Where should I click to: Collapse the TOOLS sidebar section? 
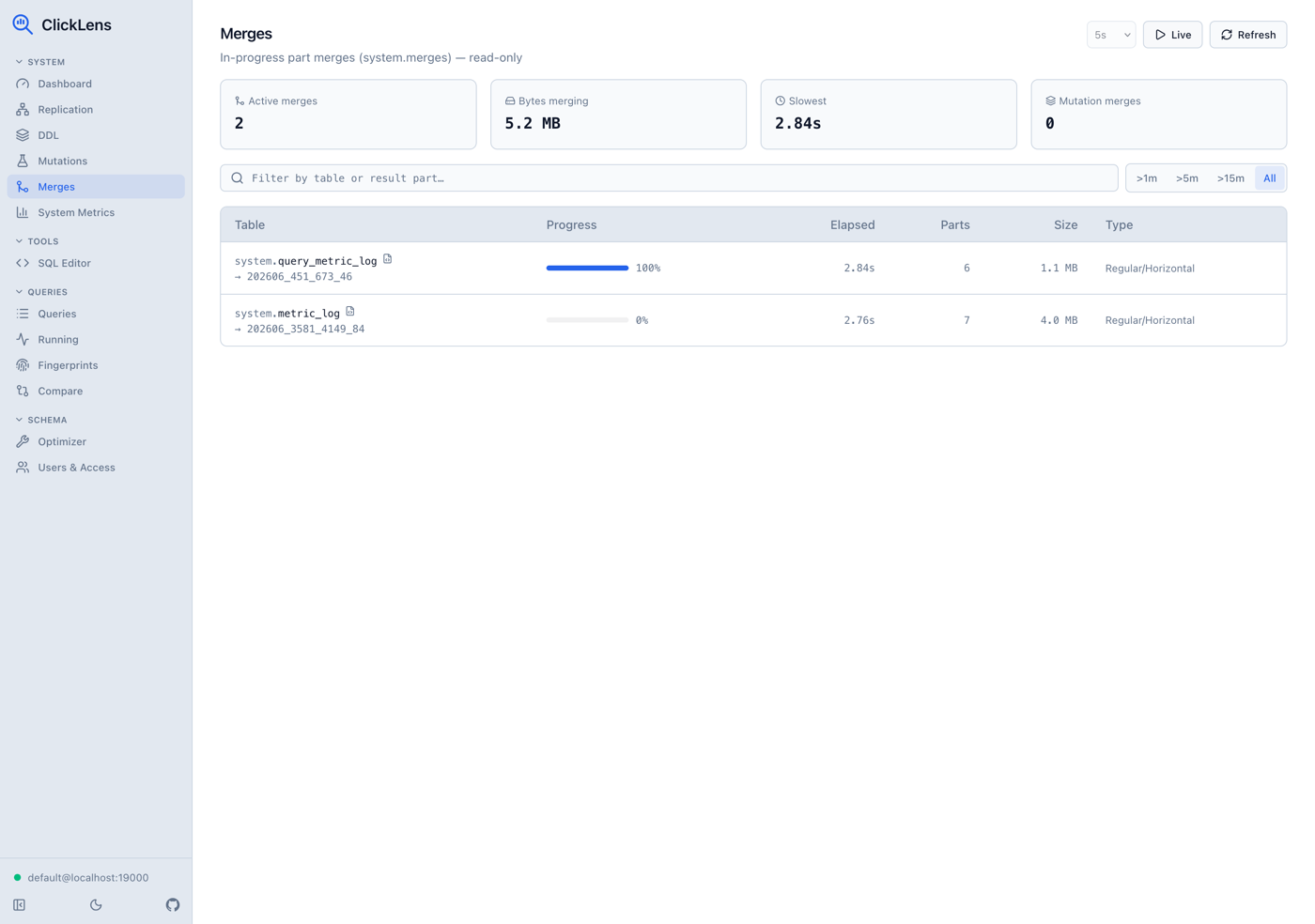tap(38, 241)
